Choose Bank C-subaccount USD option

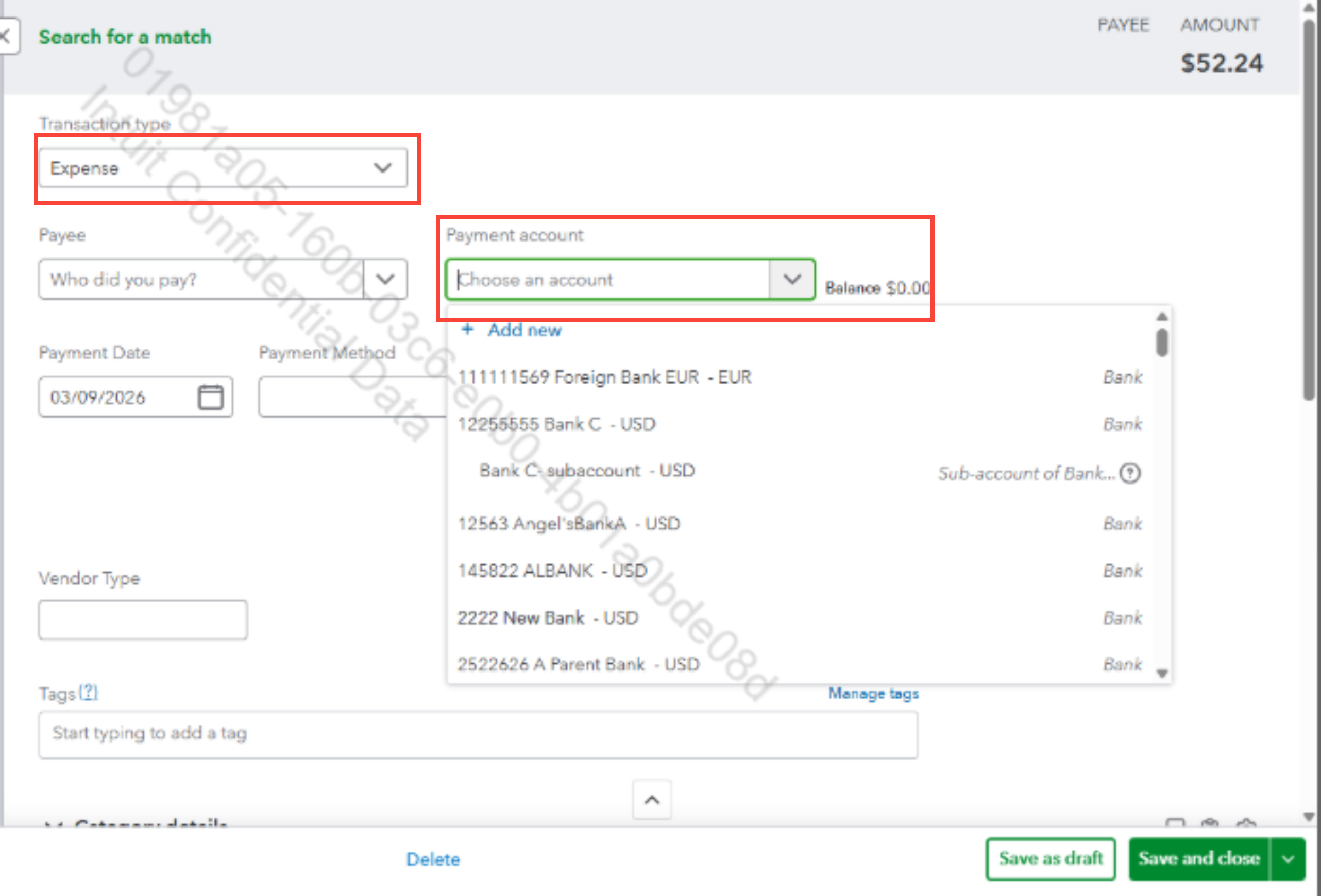click(x=587, y=471)
